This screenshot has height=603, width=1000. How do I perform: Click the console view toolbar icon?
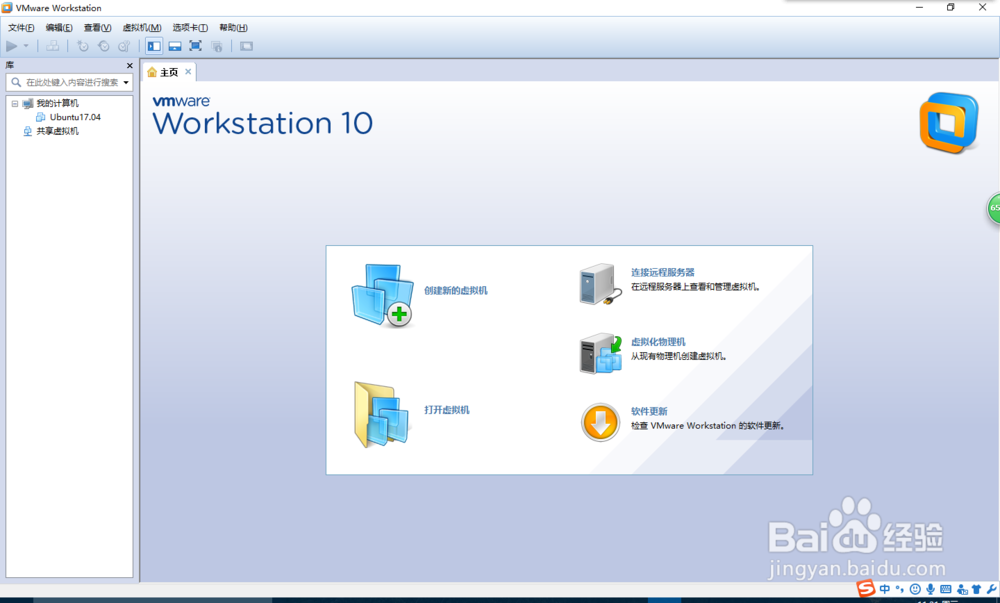(x=246, y=46)
